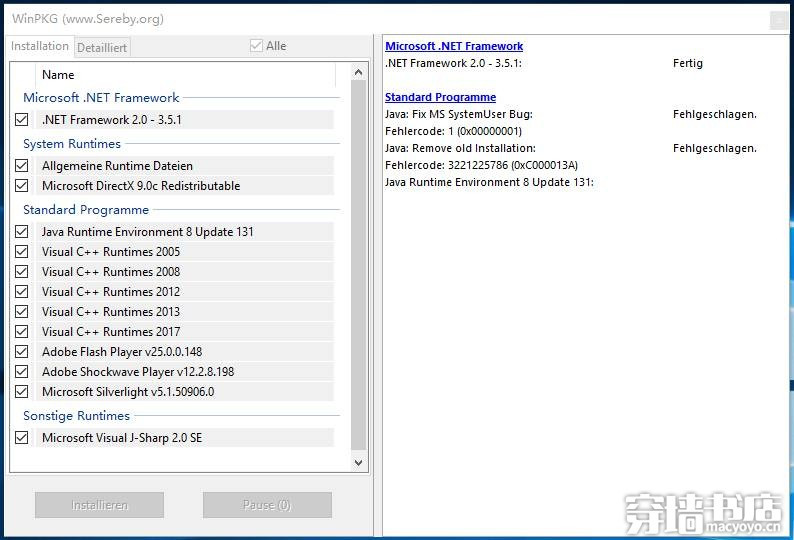Click Fehlercode: 1 (0x00000001) line
Image resolution: width=794 pixels, height=540 pixels.
[453, 131]
